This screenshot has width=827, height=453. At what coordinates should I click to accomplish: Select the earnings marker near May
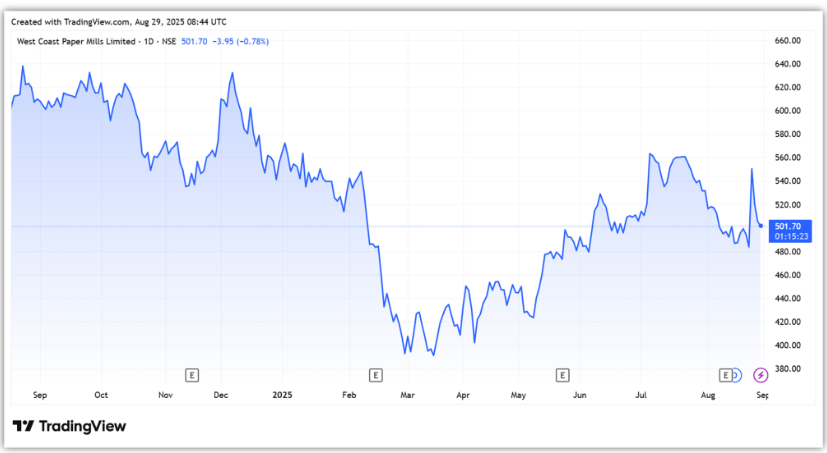click(x=562, y=375)
